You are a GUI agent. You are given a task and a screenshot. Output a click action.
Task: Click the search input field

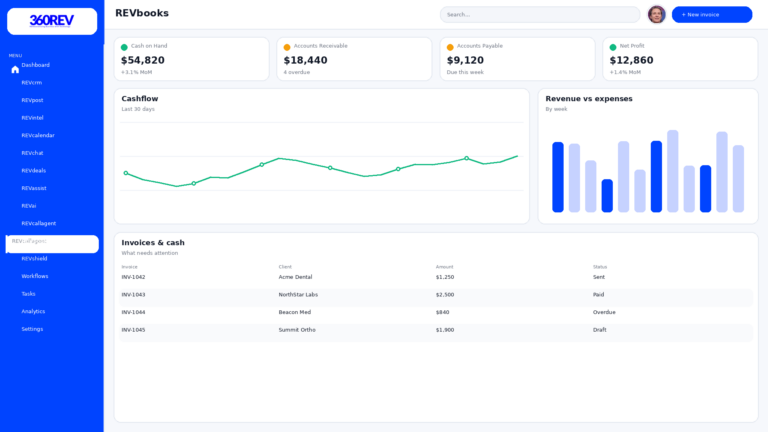[540, 14]
